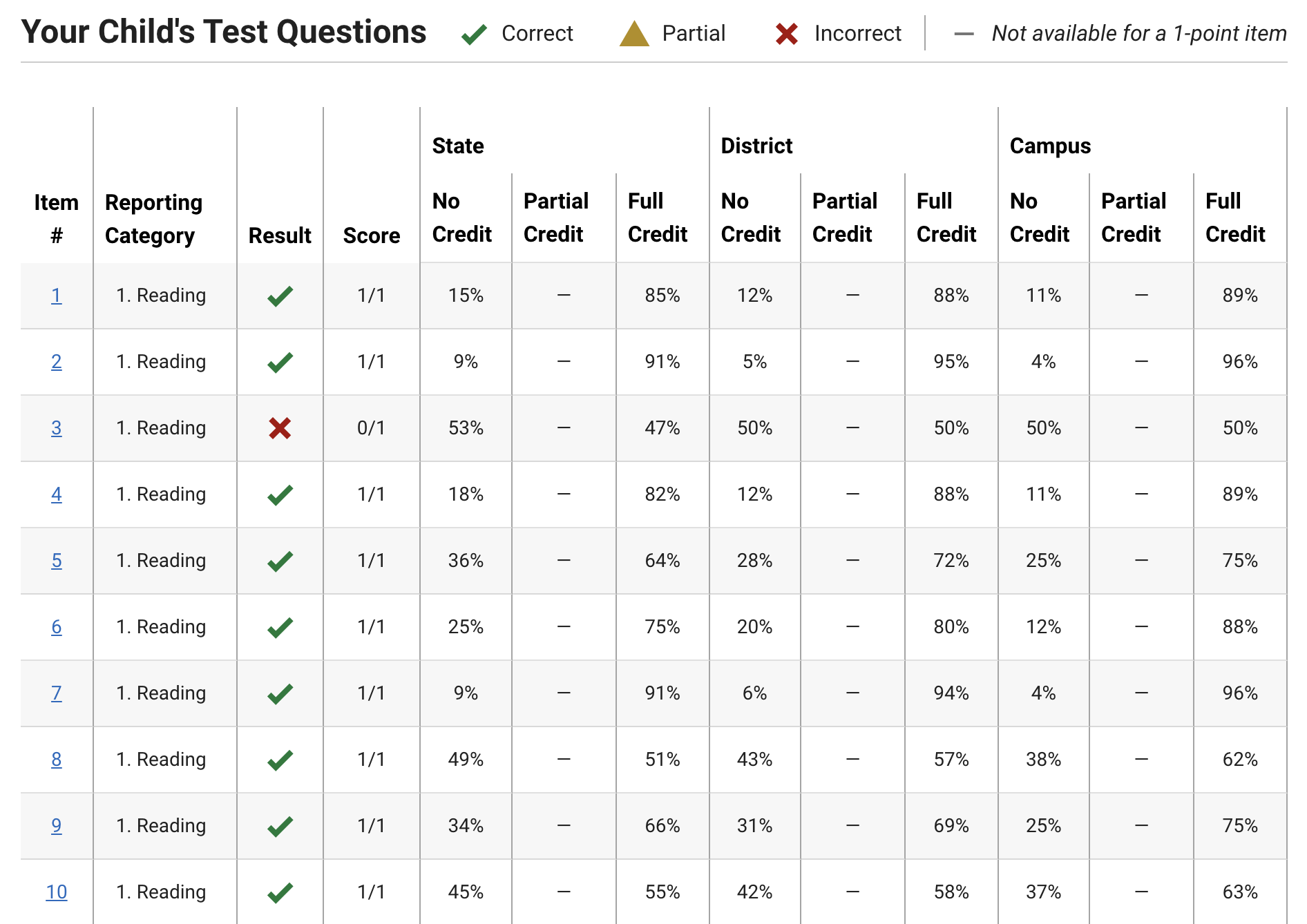Click the District group header

(x=756, y=146)
